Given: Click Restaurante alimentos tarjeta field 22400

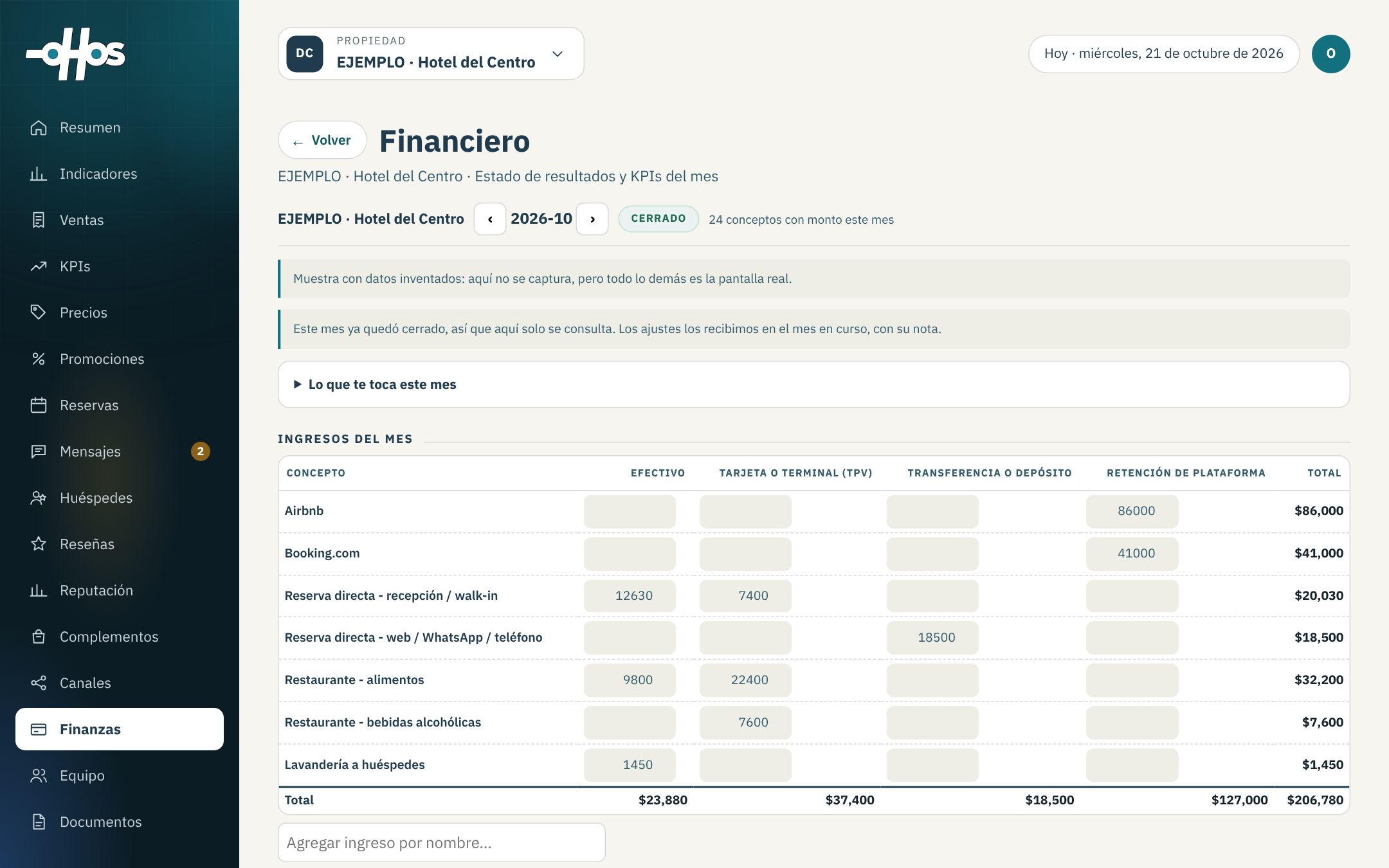Looking at the screenshot, I should click(745, 680).
